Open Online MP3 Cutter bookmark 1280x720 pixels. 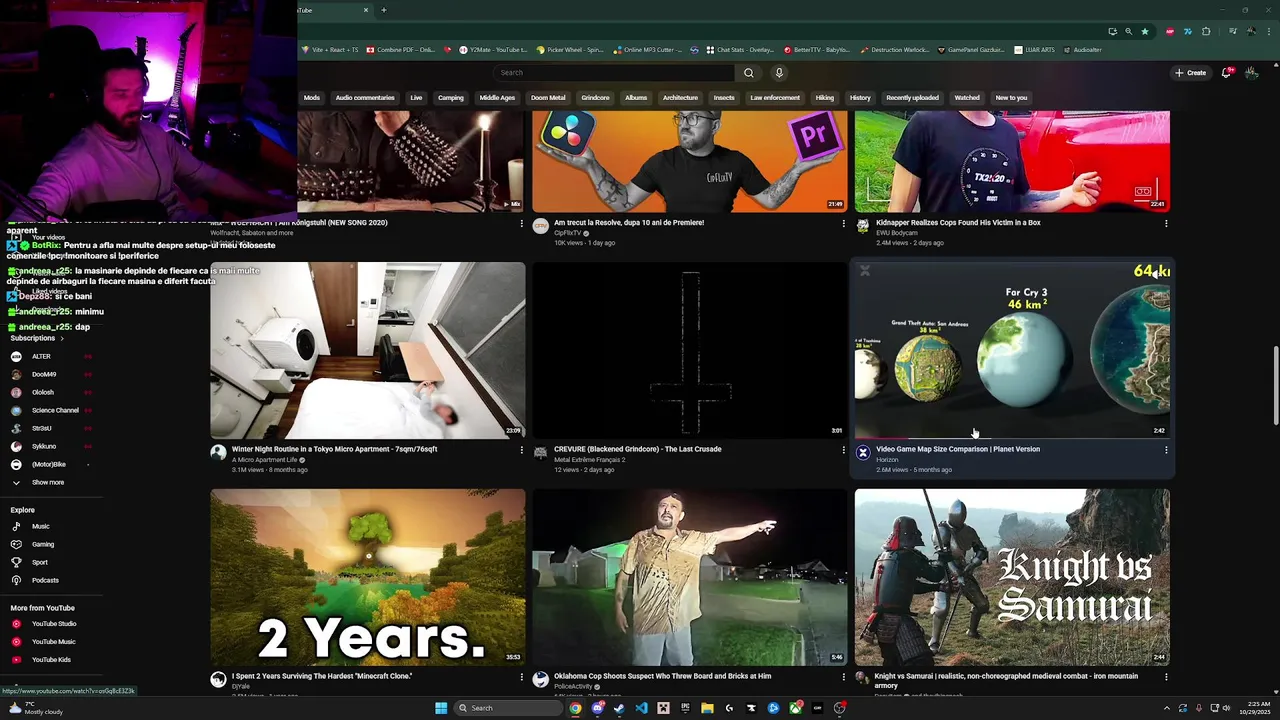tap(648, 50)
